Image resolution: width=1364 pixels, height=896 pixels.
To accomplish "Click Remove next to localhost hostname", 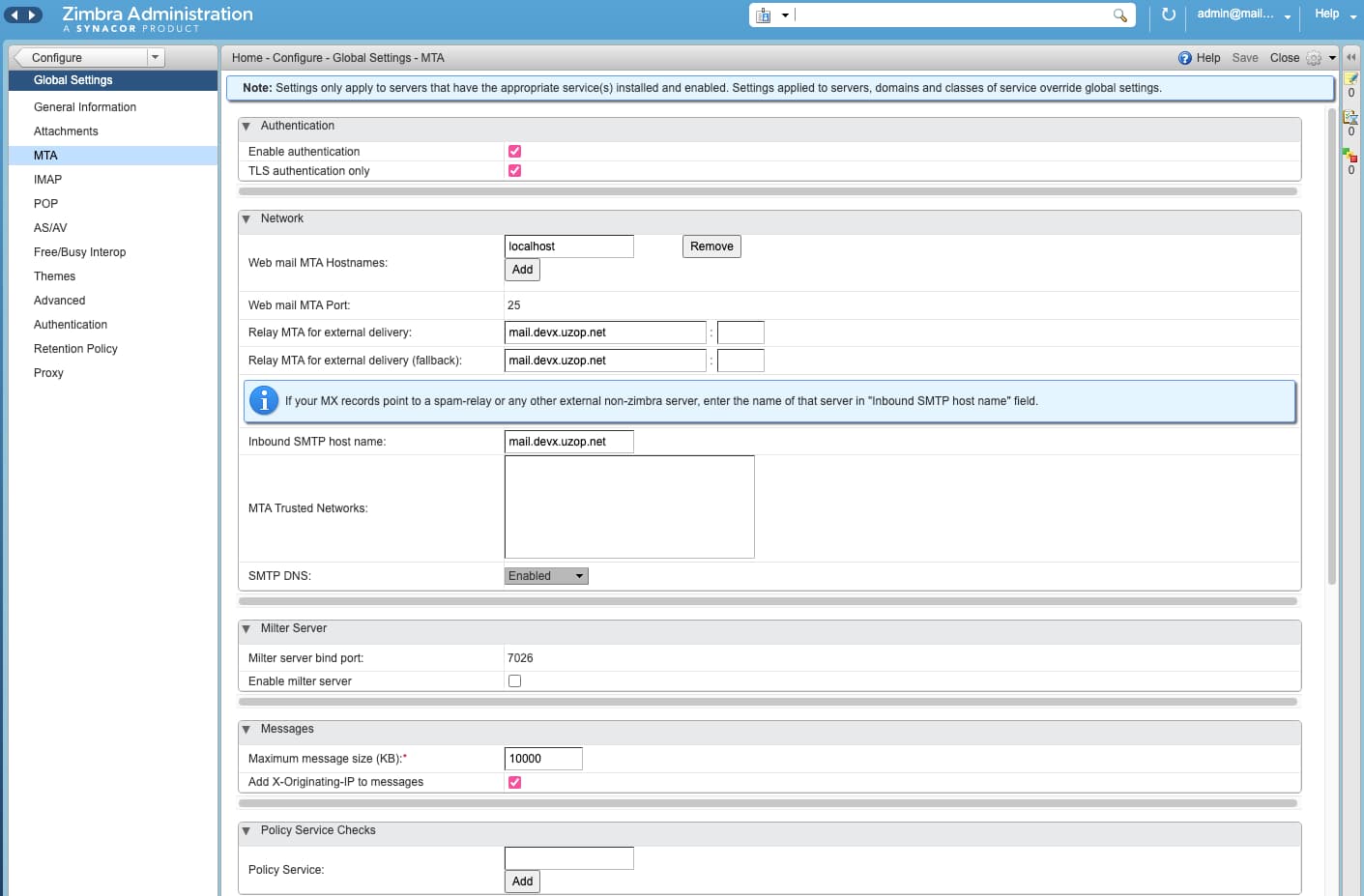I will pyautogui.click(x=711, y=246).
